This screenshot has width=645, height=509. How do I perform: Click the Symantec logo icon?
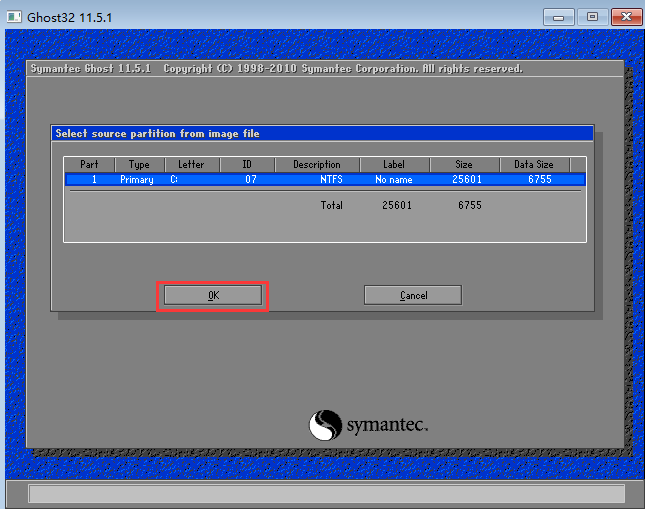[x=326, y=425]
